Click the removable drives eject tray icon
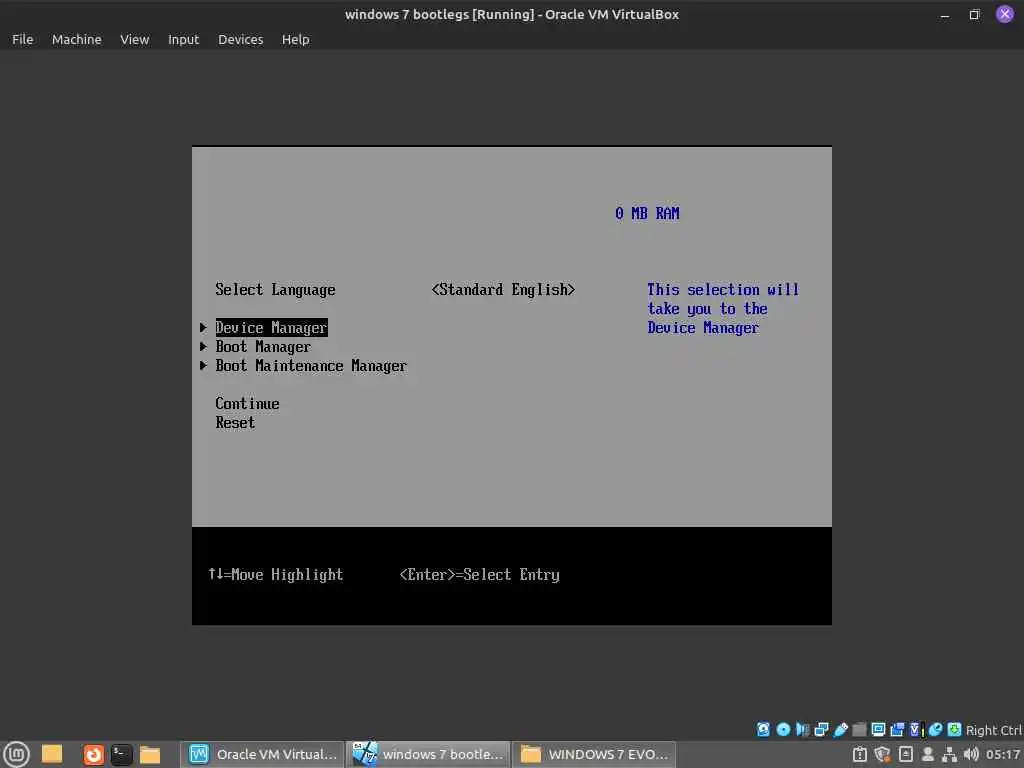1024x768 pixels. click(x=906, y=754)
